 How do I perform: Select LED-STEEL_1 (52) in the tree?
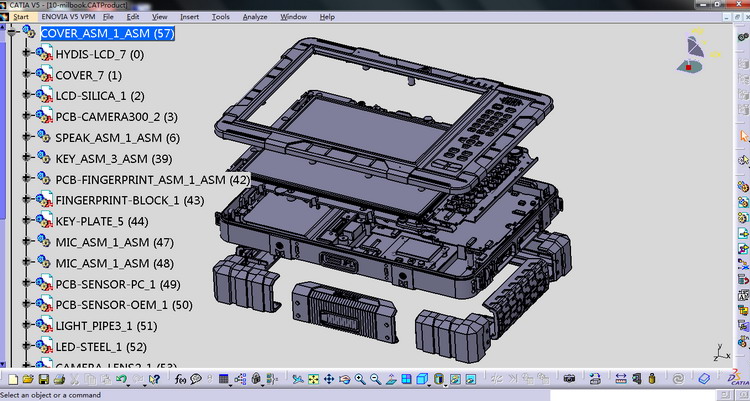point(101,347)
